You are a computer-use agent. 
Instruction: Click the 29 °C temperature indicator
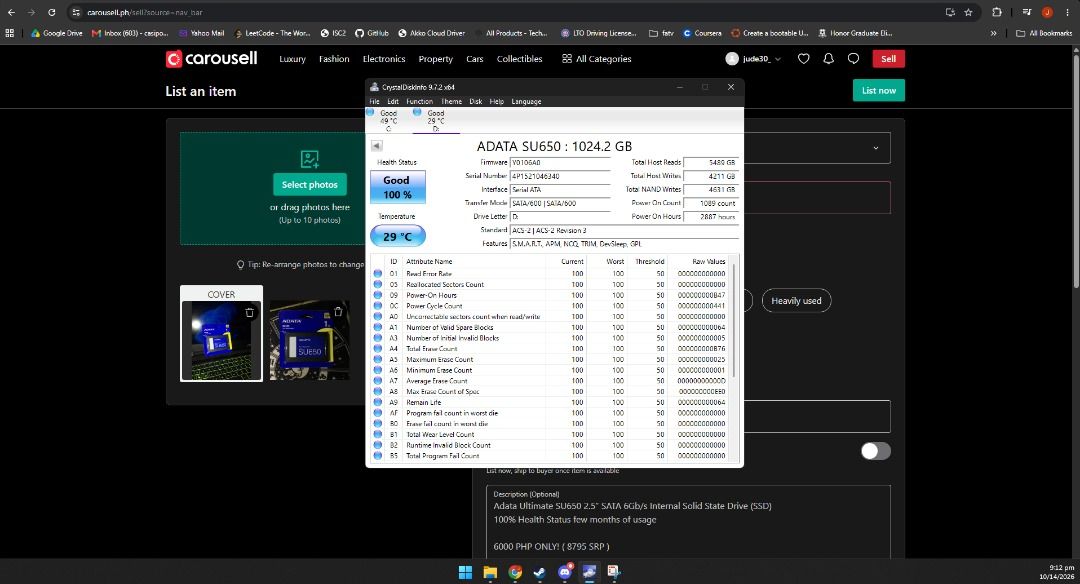397,236
